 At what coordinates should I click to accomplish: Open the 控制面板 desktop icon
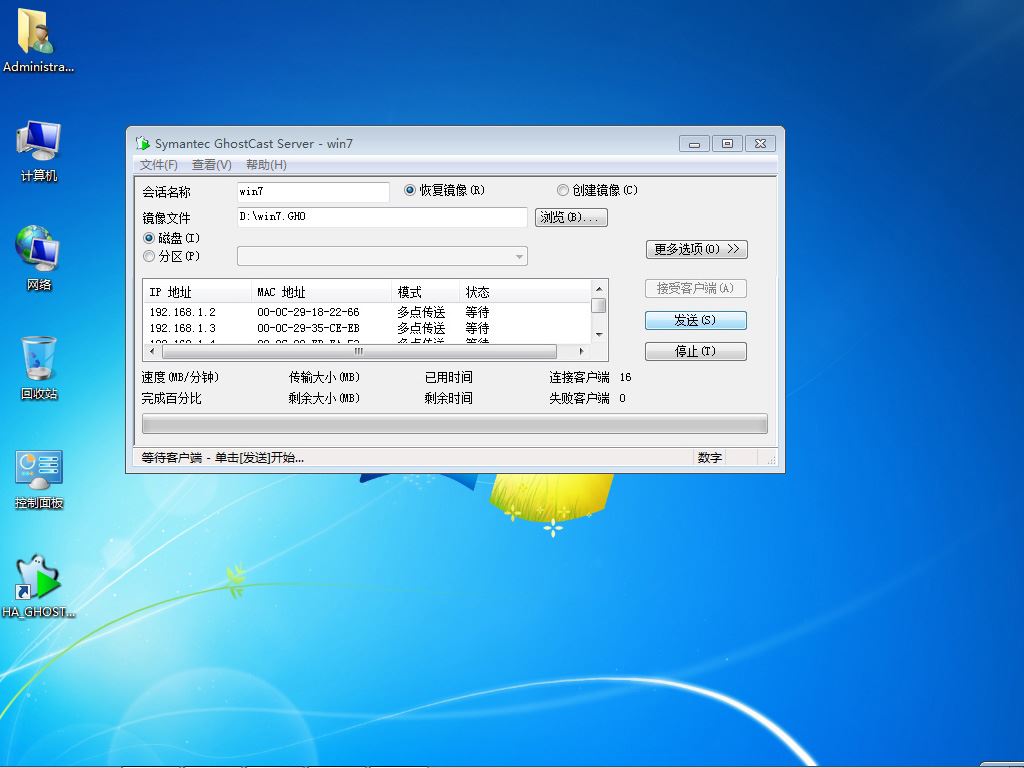point(39,479)
